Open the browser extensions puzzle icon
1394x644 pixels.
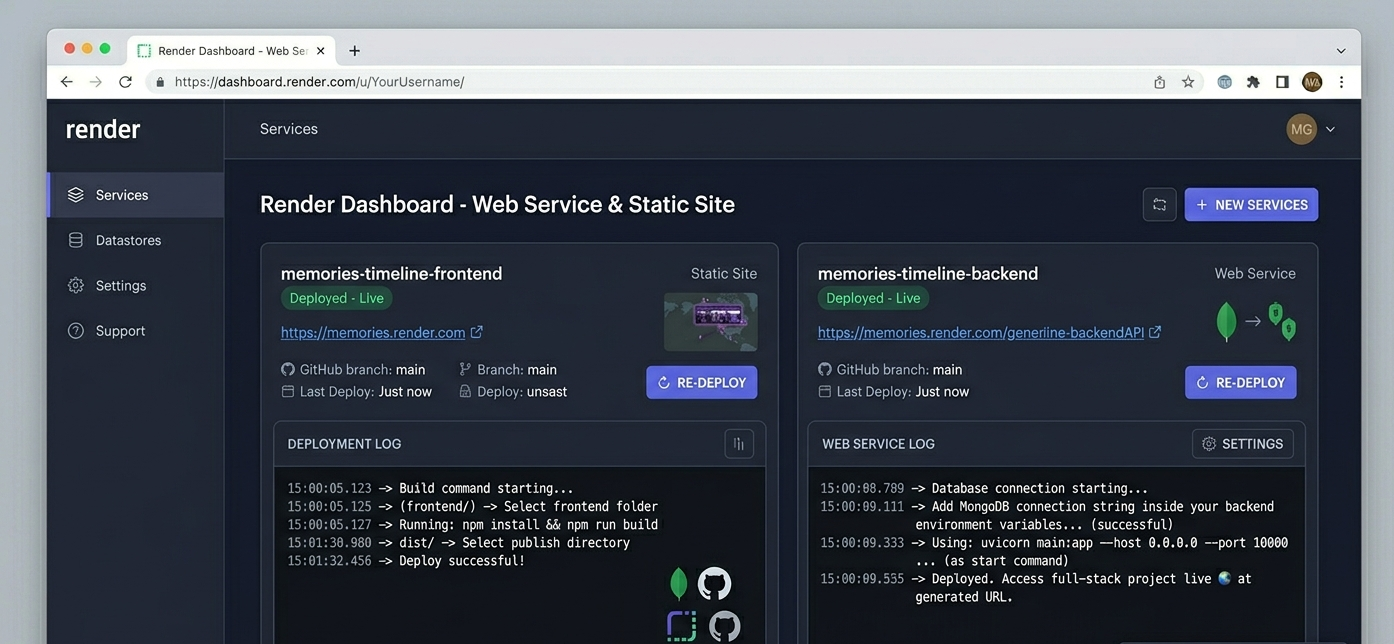click(x=1253, y=82)
